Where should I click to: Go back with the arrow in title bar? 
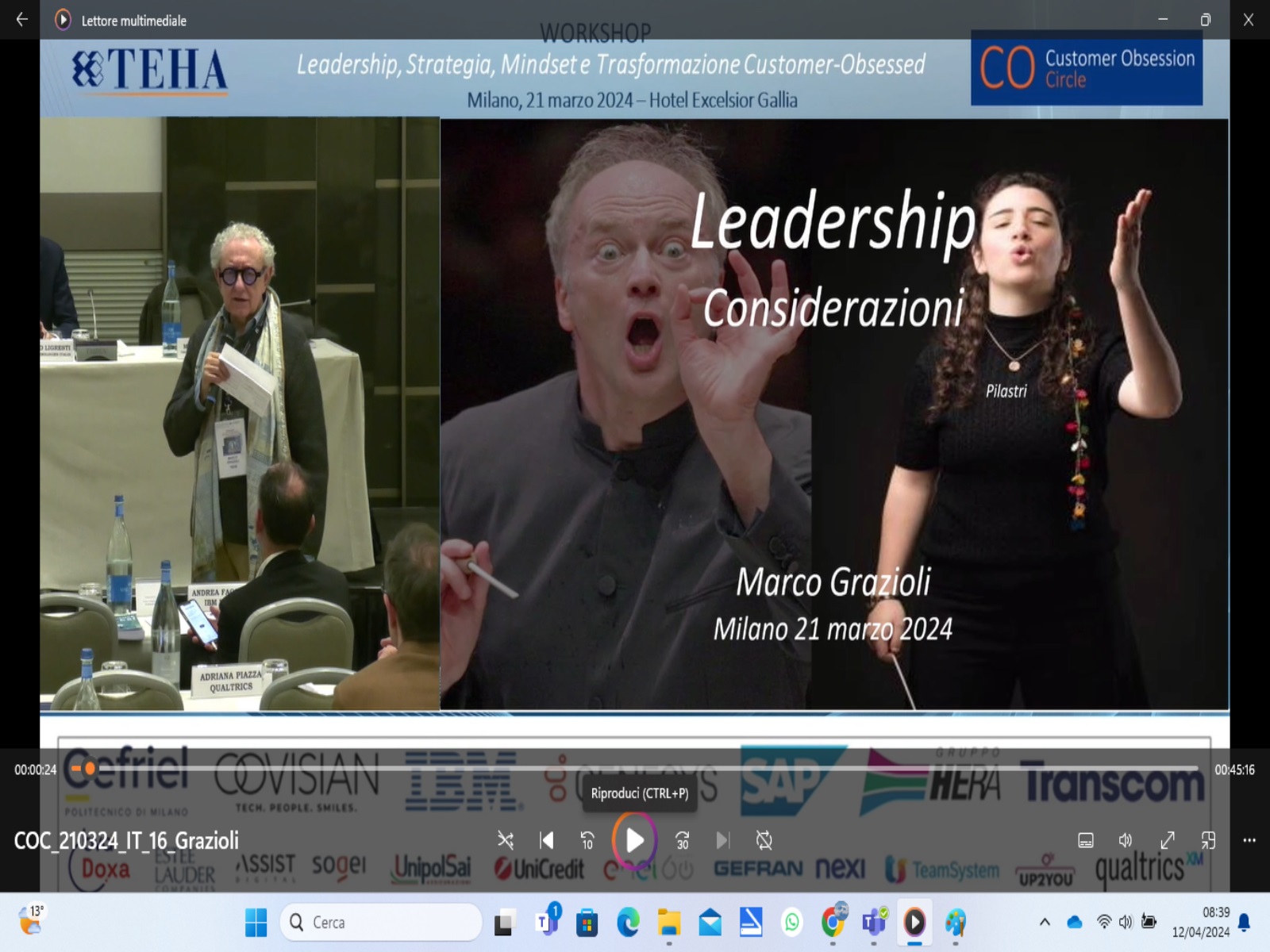pos(21,19)
